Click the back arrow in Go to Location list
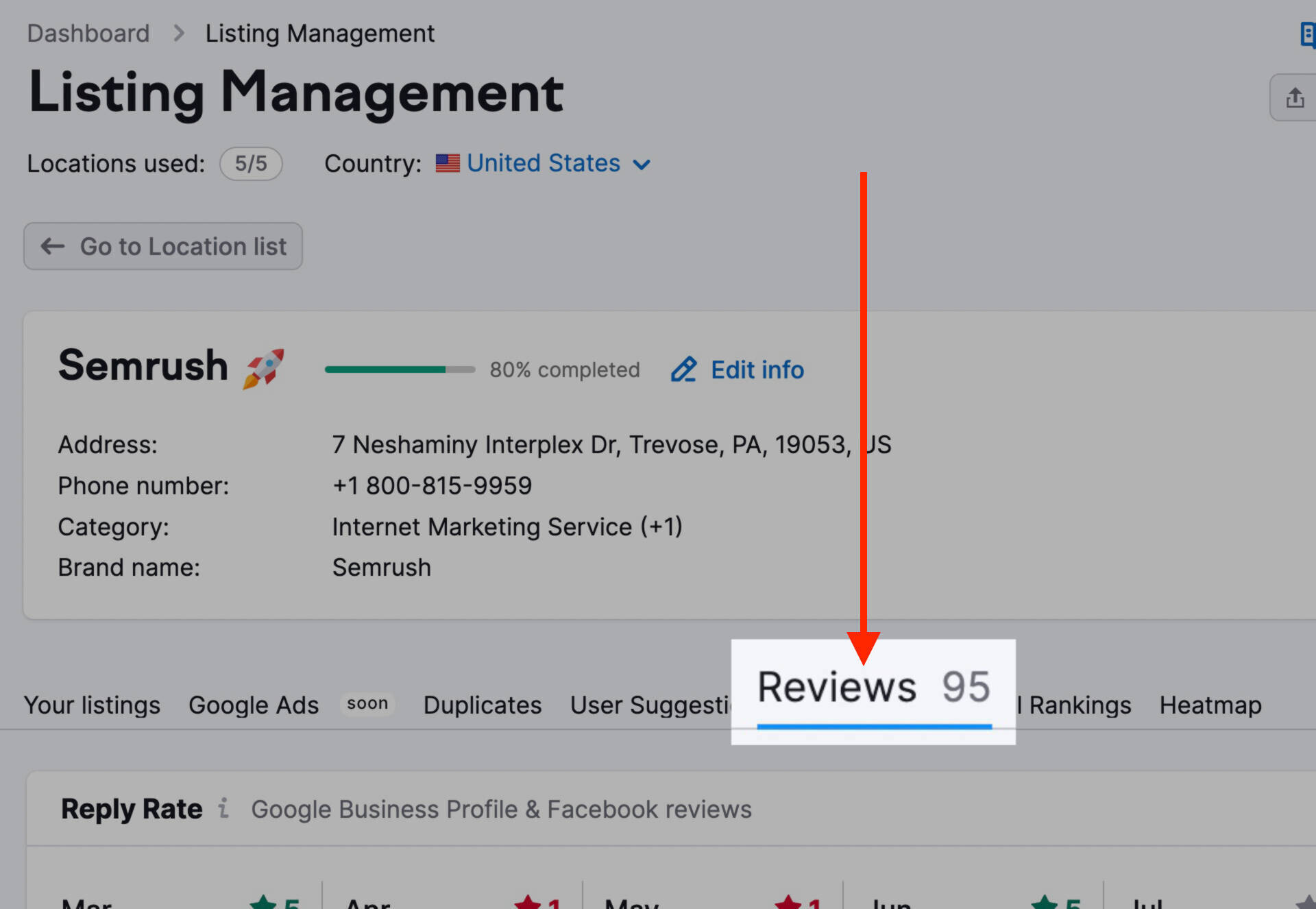1316x909 pixels. point(52,246)
